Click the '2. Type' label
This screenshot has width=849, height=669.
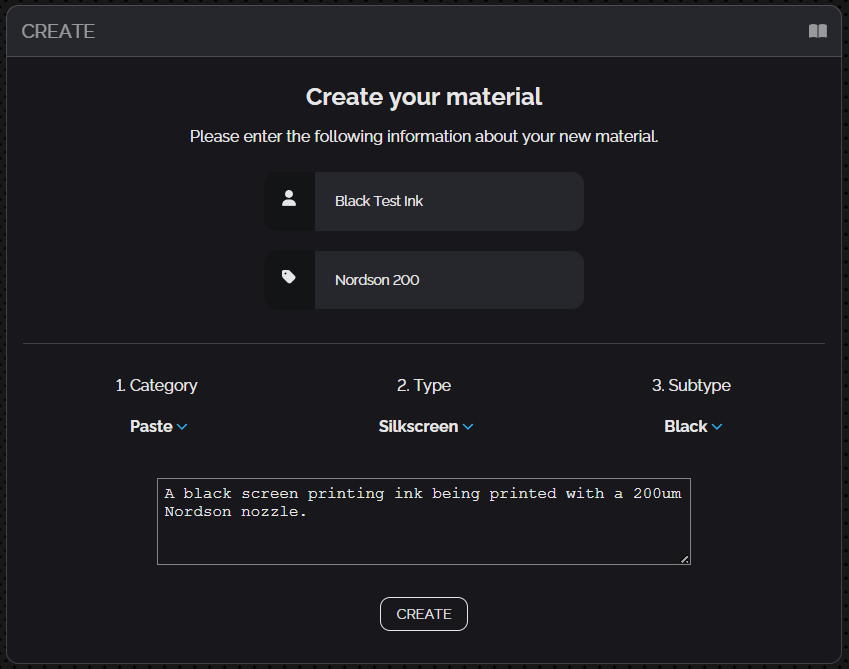424,385
